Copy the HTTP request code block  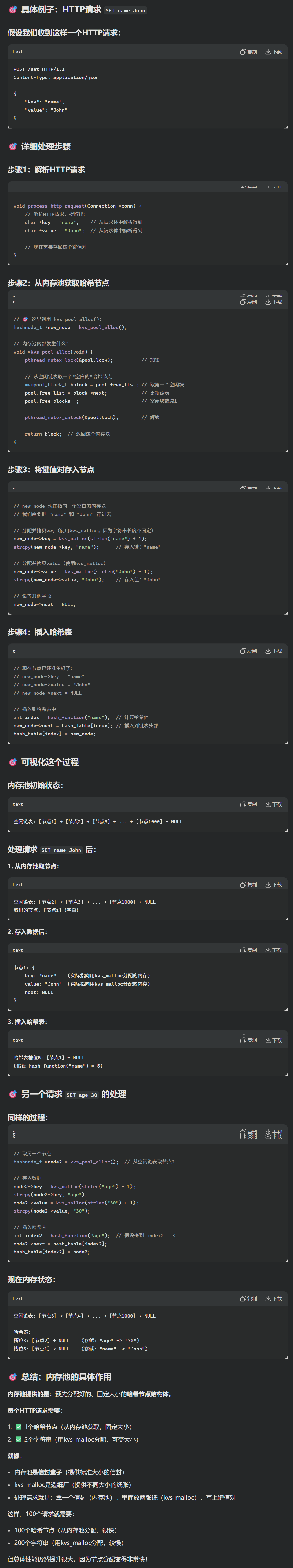click(x=250, y=52)
